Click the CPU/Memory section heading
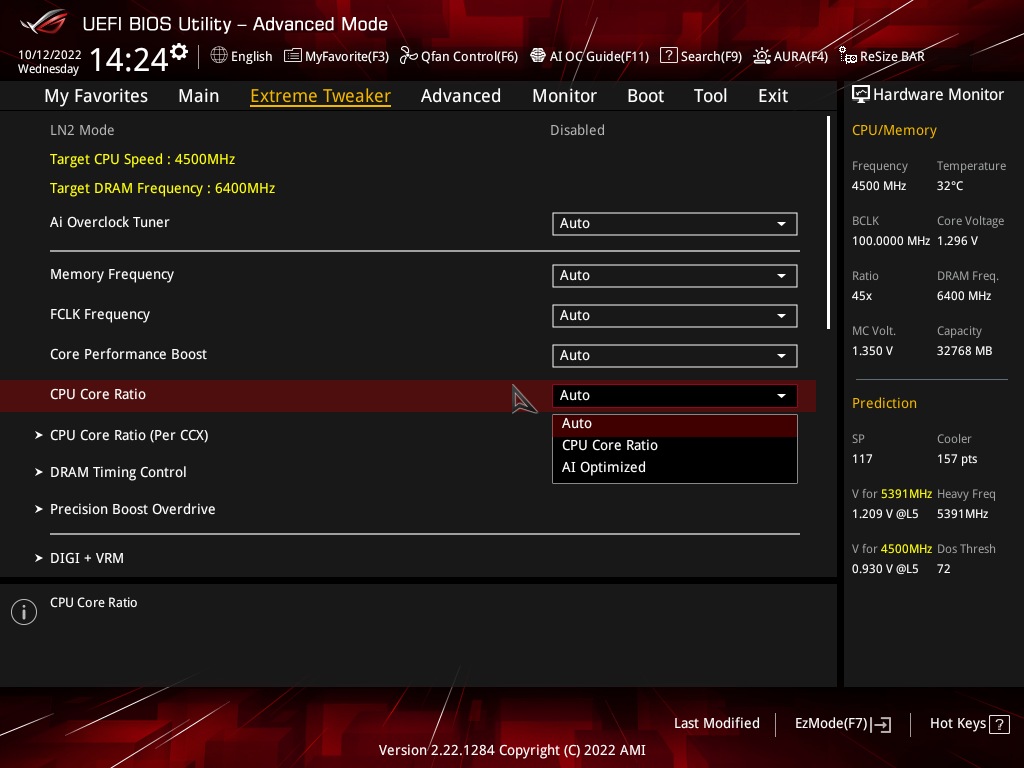This screenshot has width=1024, height=768. [894, 131]
